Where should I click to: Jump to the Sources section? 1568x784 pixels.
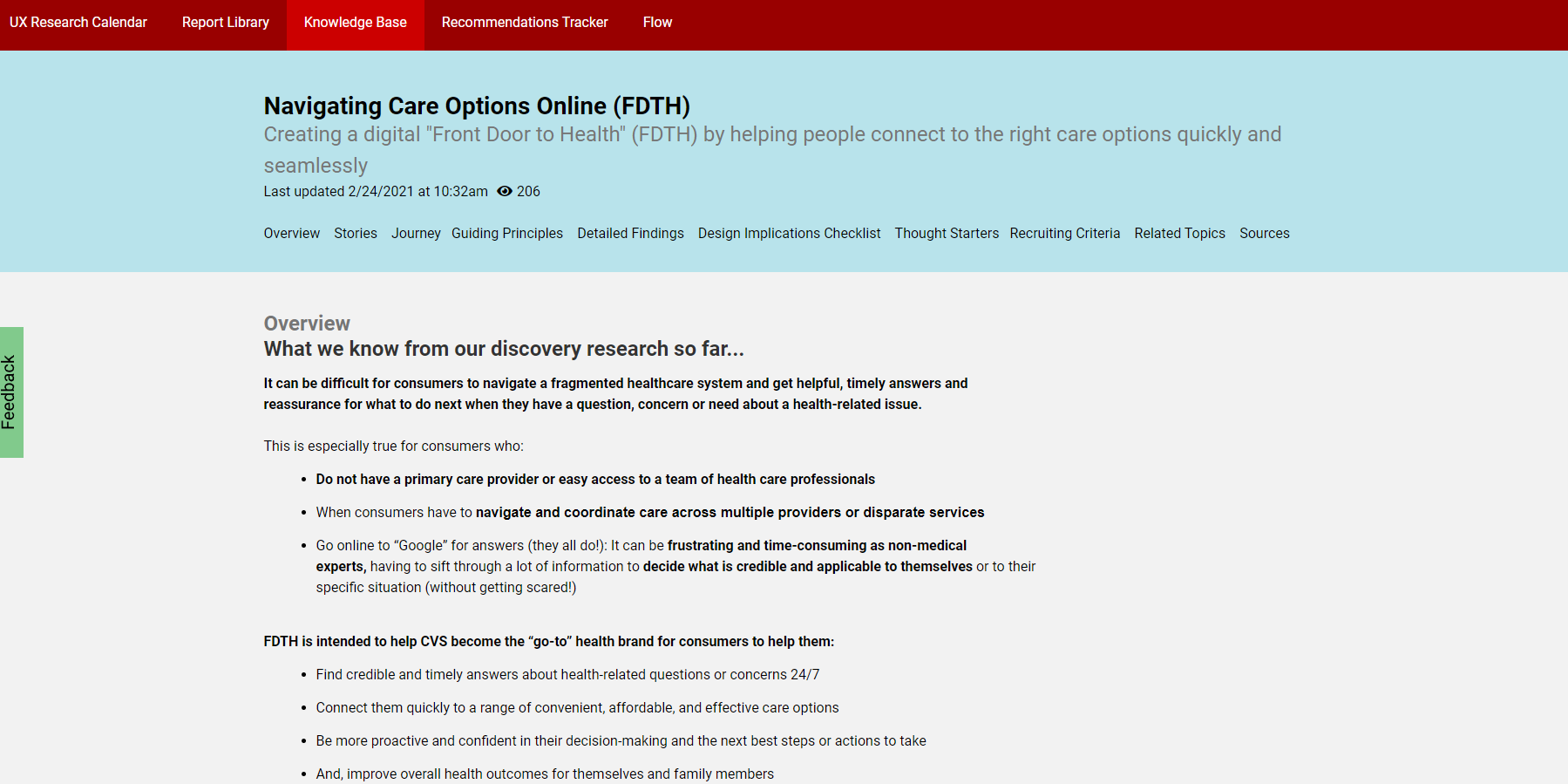coord(1265,234)
